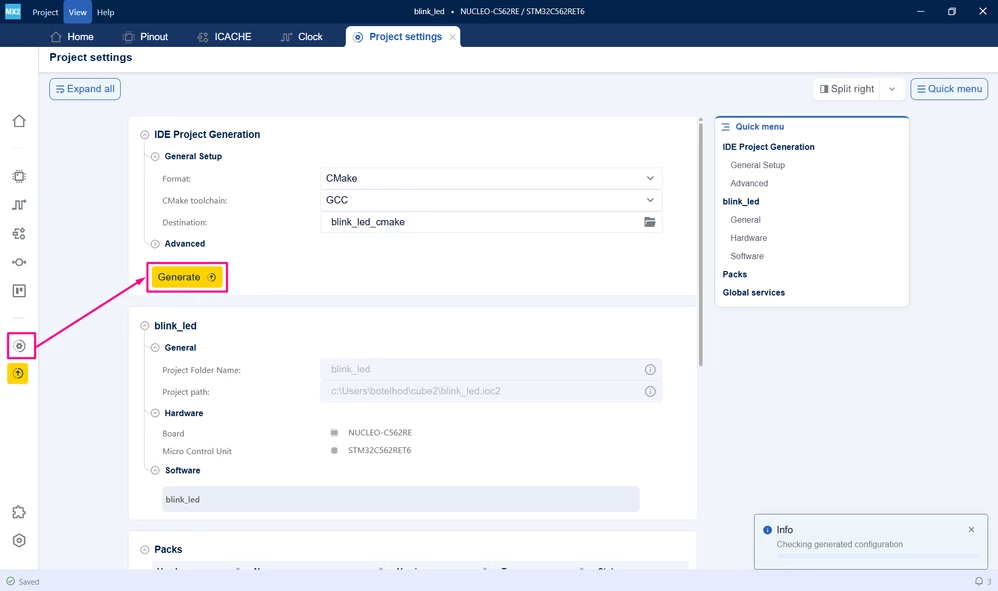Collapse the blink_led section

click(144, 326)
